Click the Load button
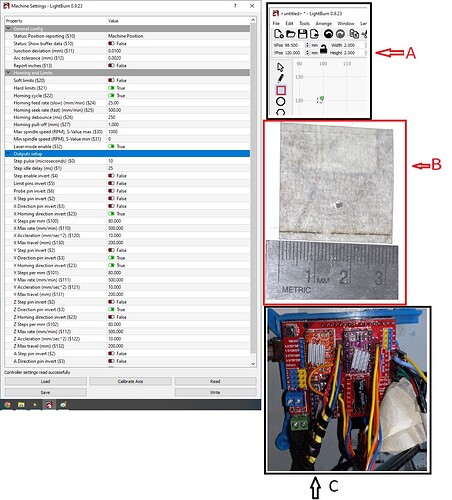The width and height of the screenshot is (452, 500). tap(46, 381)
